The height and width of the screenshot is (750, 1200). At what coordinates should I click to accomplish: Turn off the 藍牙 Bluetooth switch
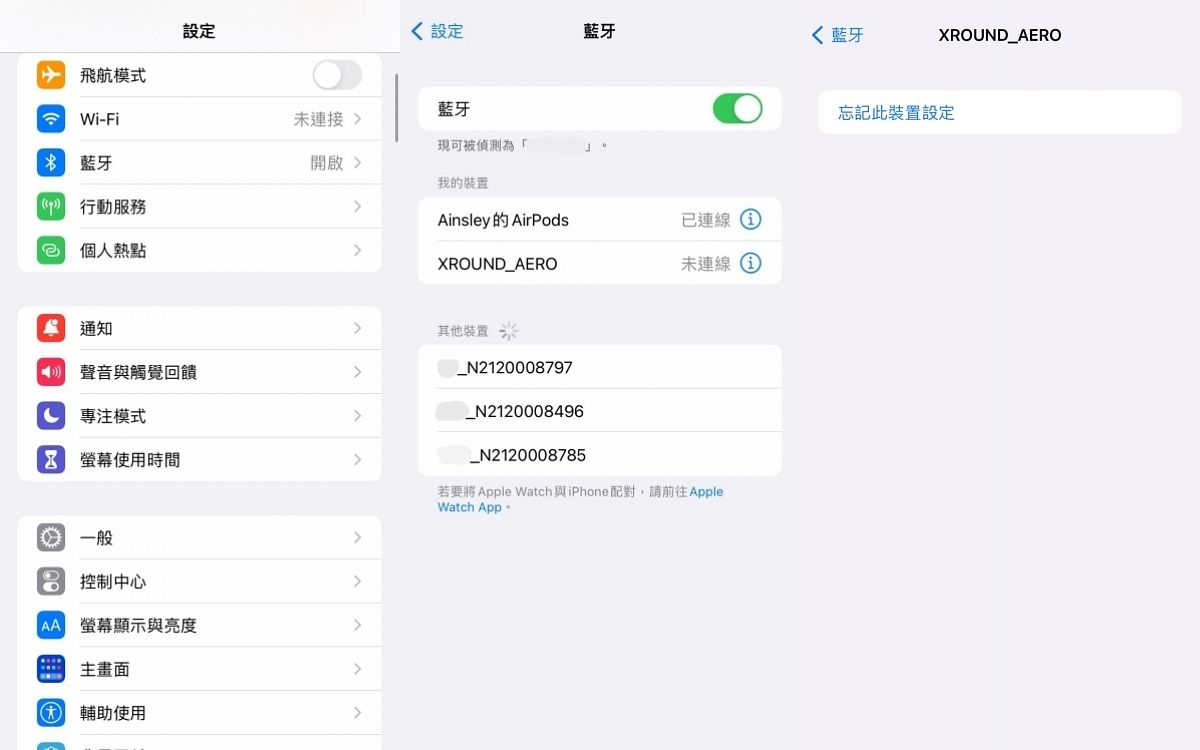click(737, 109)
